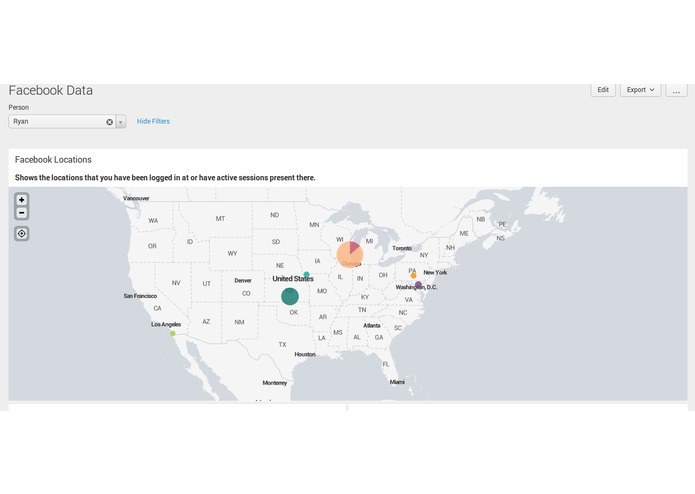
Task: Click the Atlanta city label
Action: point(372,326)
